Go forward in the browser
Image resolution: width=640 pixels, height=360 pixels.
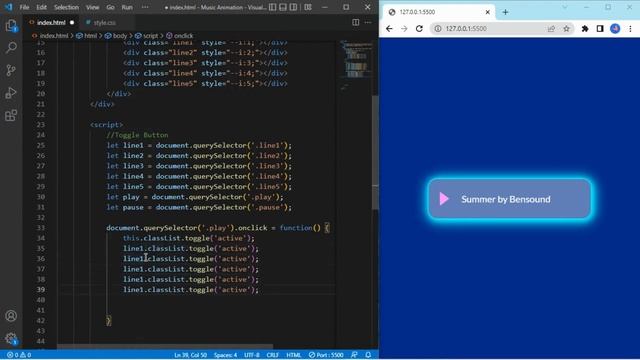pos(404,29)
